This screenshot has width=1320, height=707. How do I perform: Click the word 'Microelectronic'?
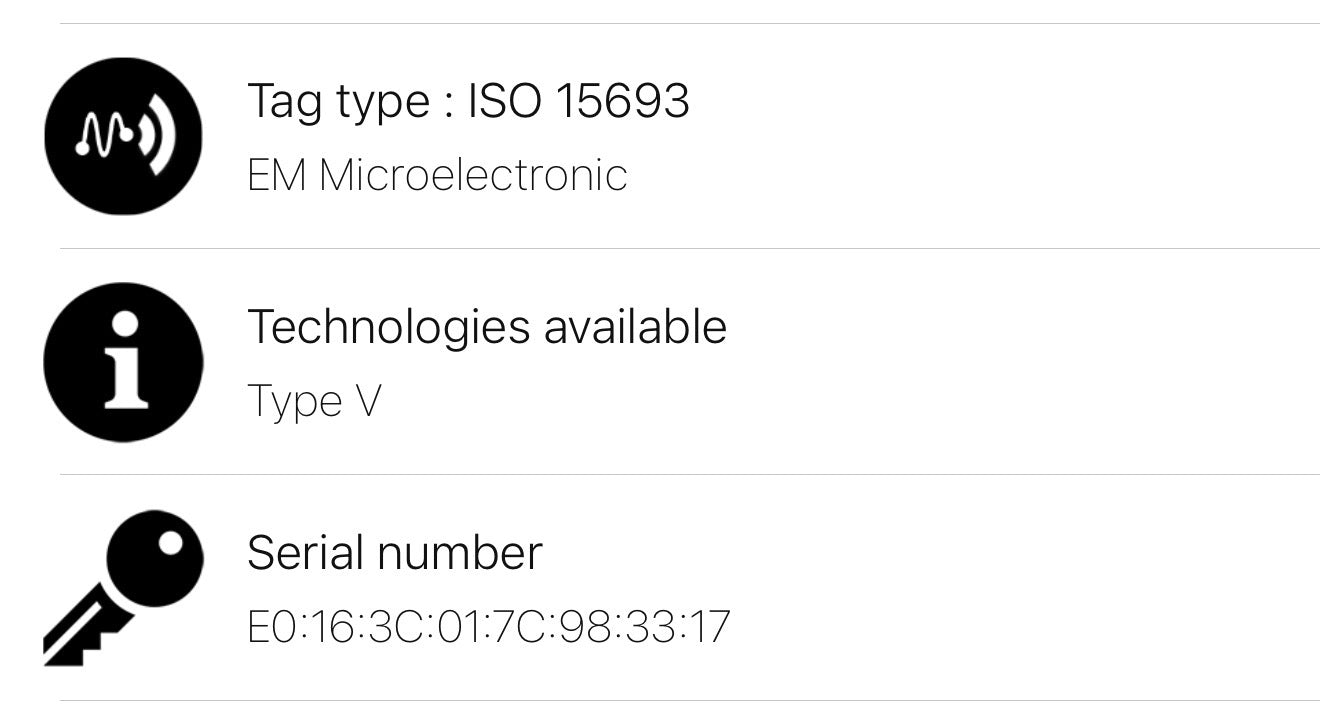tap(473, 175)
